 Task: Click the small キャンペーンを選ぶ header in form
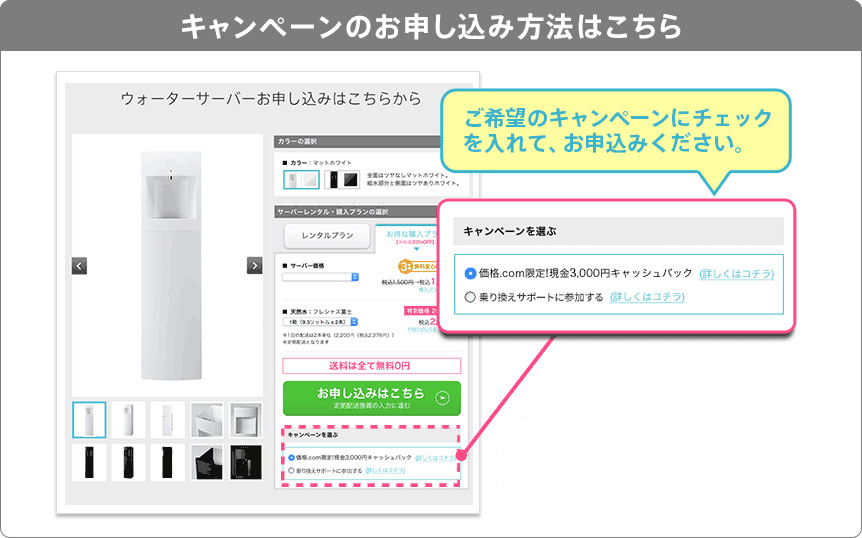[x=372, y=435]
